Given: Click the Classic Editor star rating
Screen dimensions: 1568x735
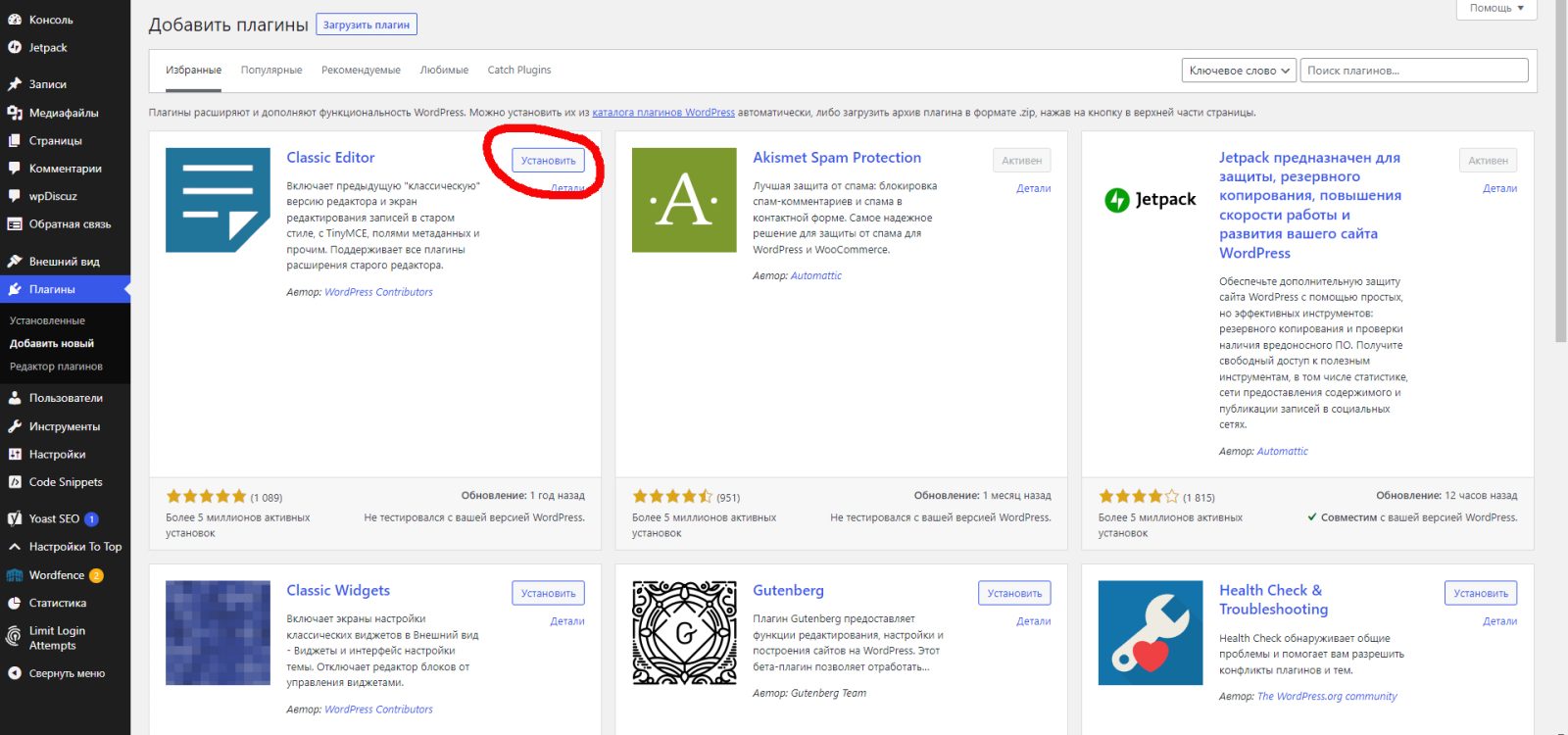Looking at the screenshot, I should pos(206,497).
